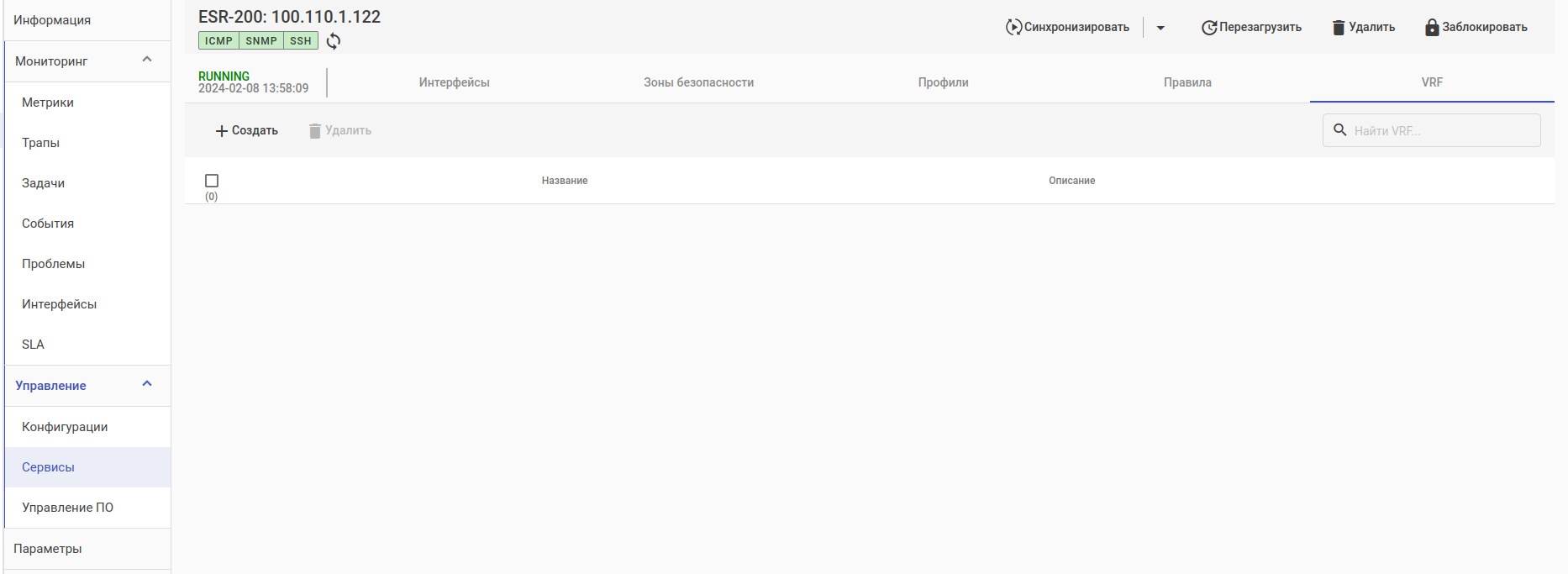Screen dimensions: 1568x574
Task: Click the Синхронизировать play icon
Action: coord(1013,27)
